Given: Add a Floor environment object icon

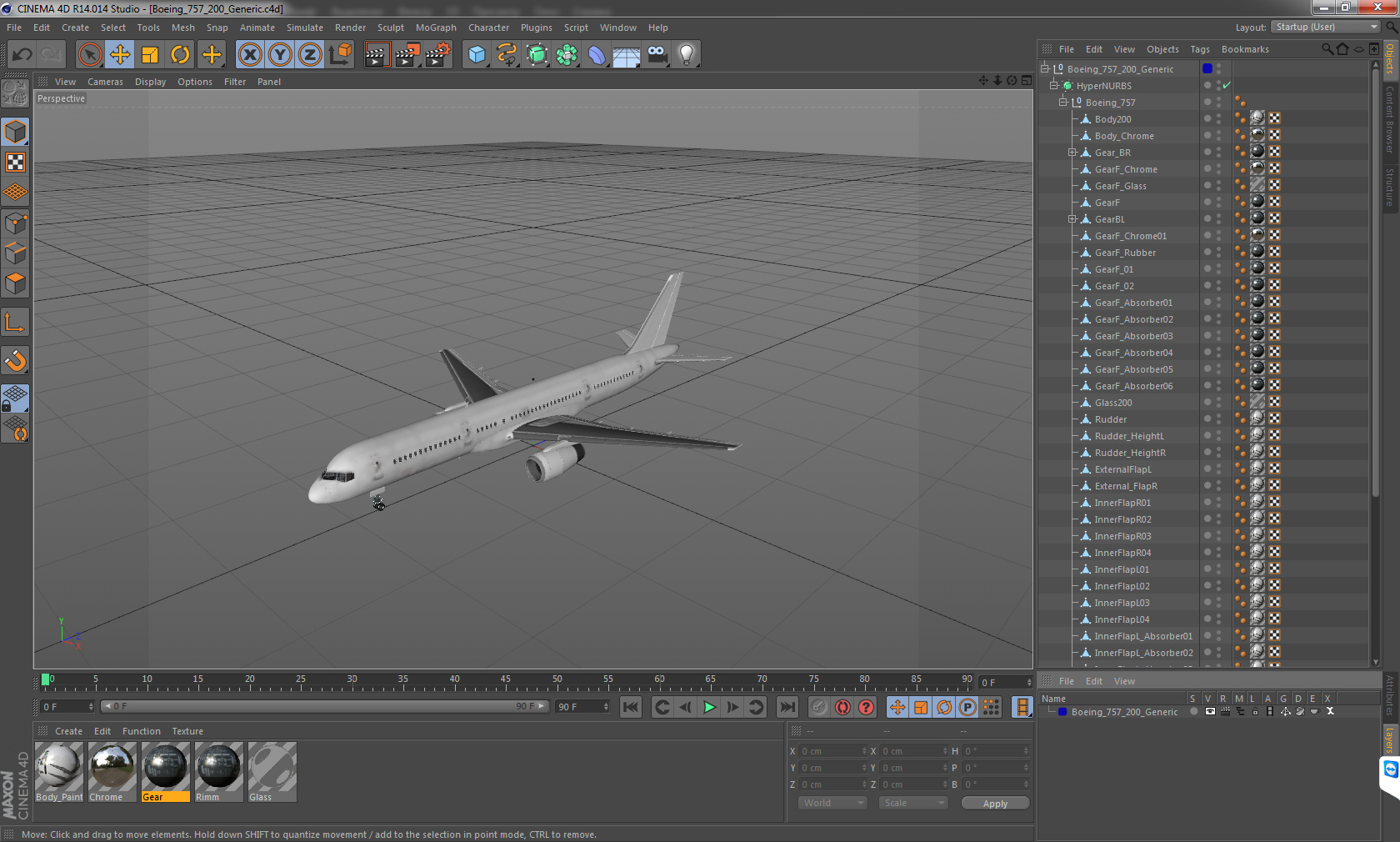Looking at the screenshot, I should [x=627, y=55].
